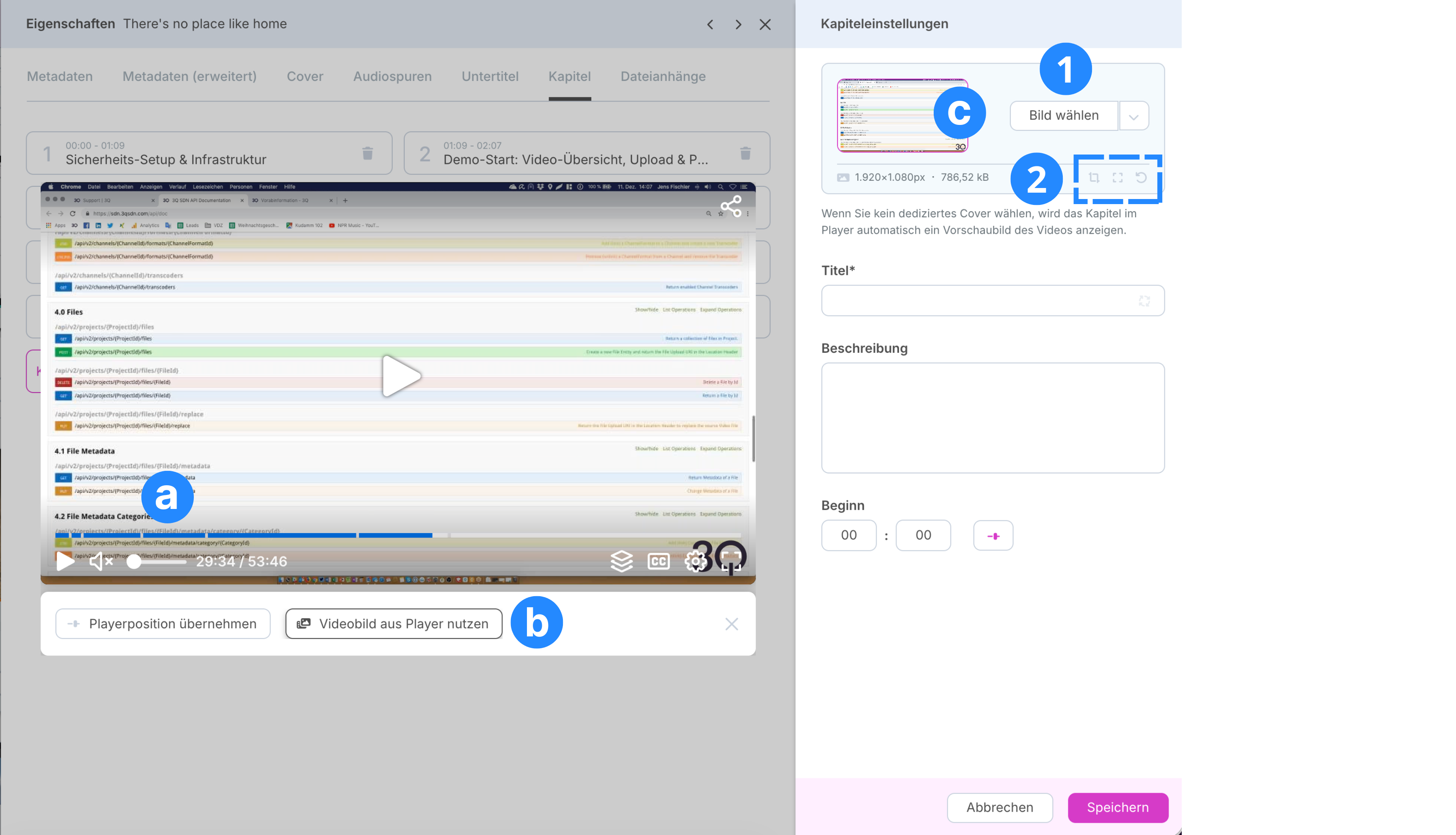Toggle closed captions in the player

[658, 561]
